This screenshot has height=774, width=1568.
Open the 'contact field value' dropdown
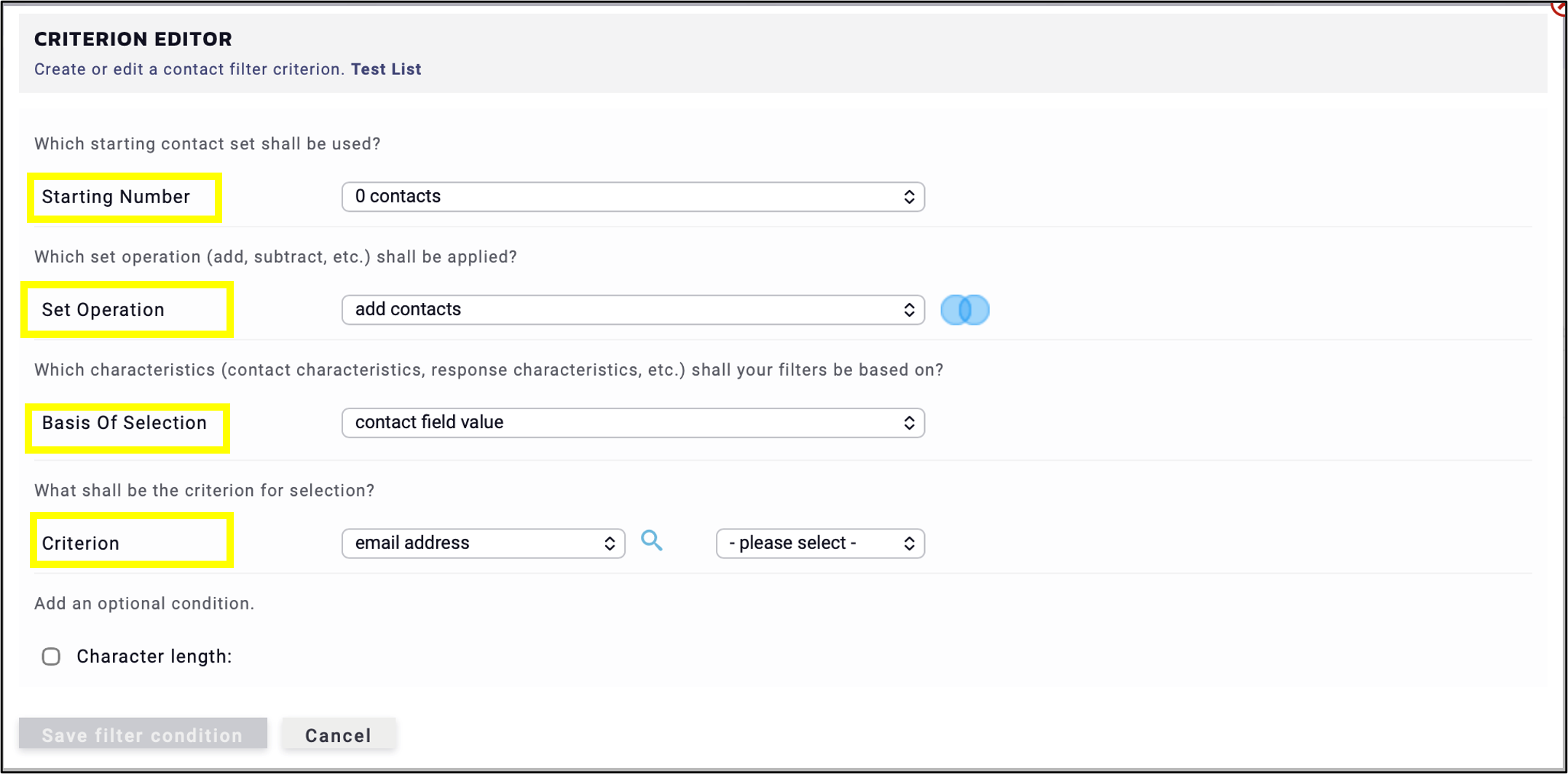click(633, 422)
